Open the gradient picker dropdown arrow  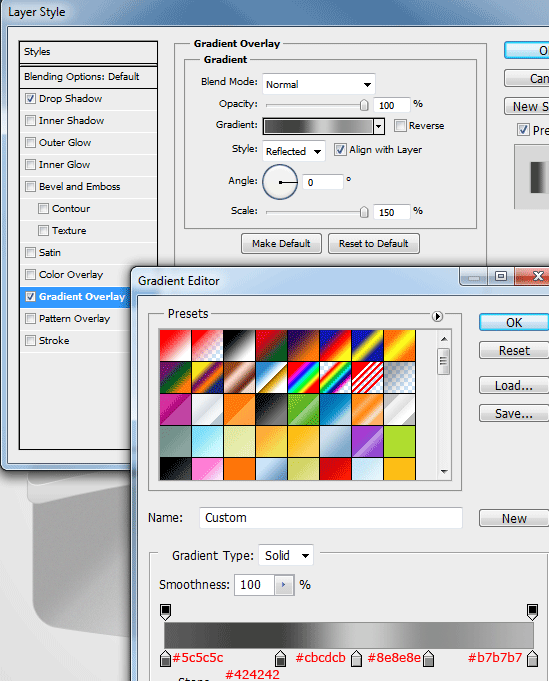[x=379, y=126]
